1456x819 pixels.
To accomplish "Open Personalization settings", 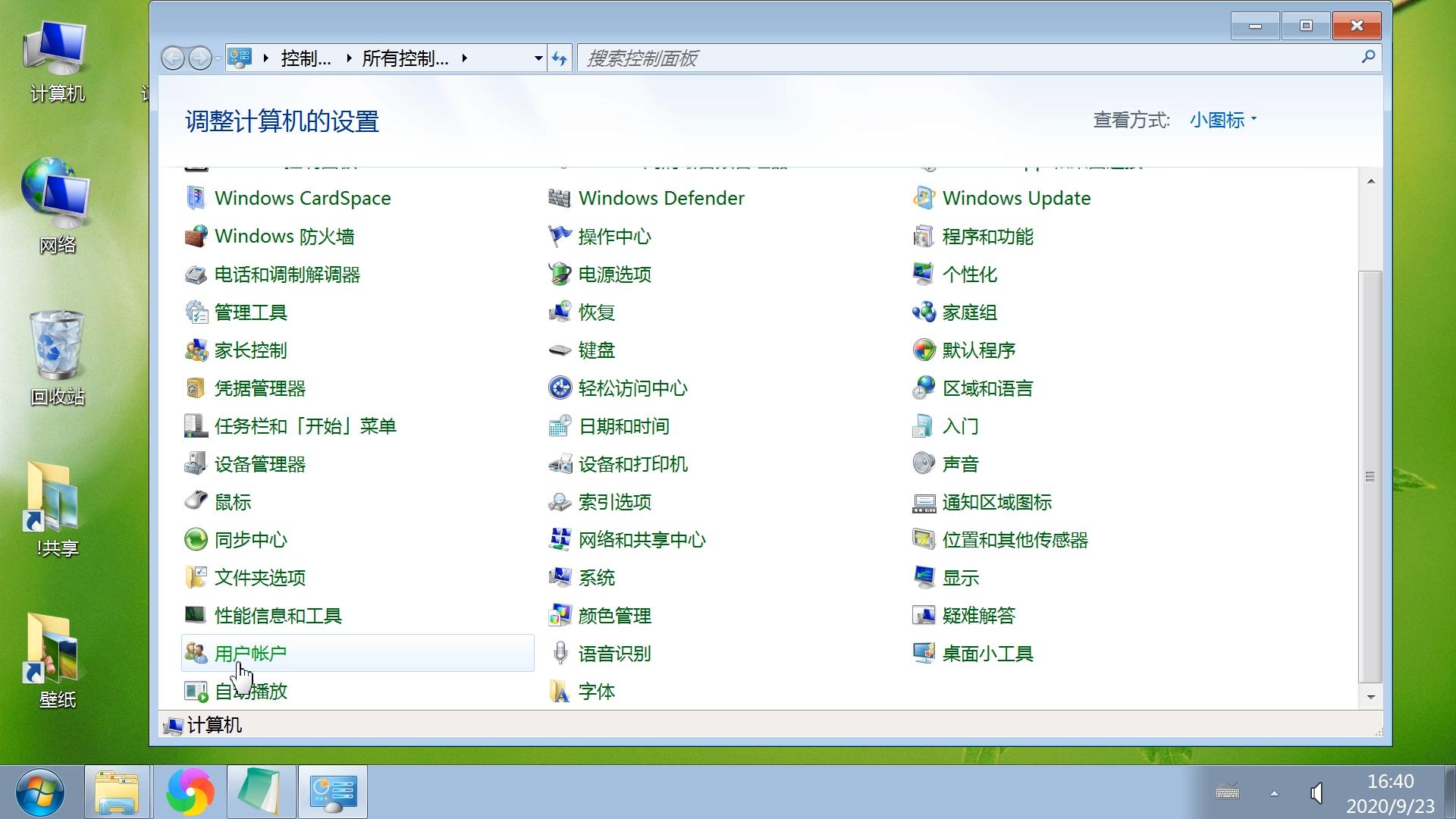I will coord(969,273).
